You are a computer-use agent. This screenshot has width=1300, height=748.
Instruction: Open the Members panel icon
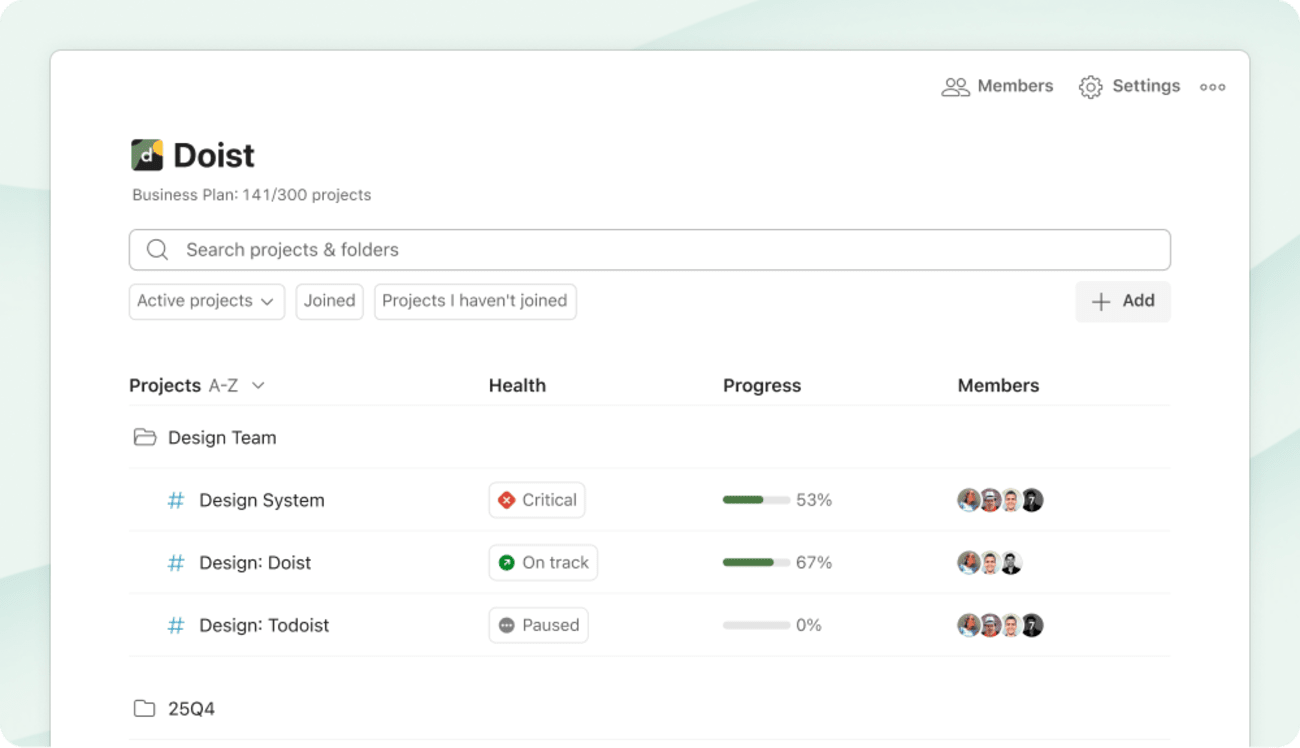click(x=956, y=86)
